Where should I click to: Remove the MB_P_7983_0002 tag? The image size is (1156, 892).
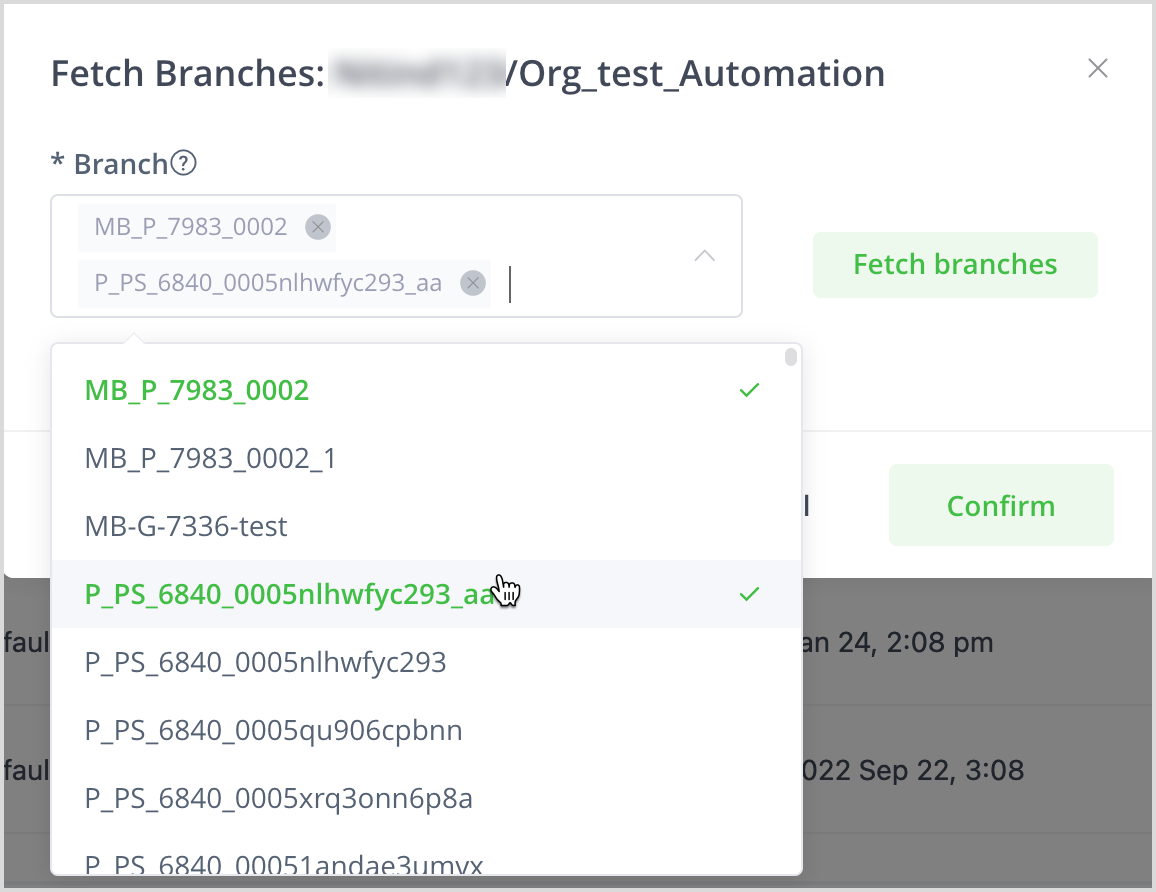pyautogui.click(x=318, y=227)
